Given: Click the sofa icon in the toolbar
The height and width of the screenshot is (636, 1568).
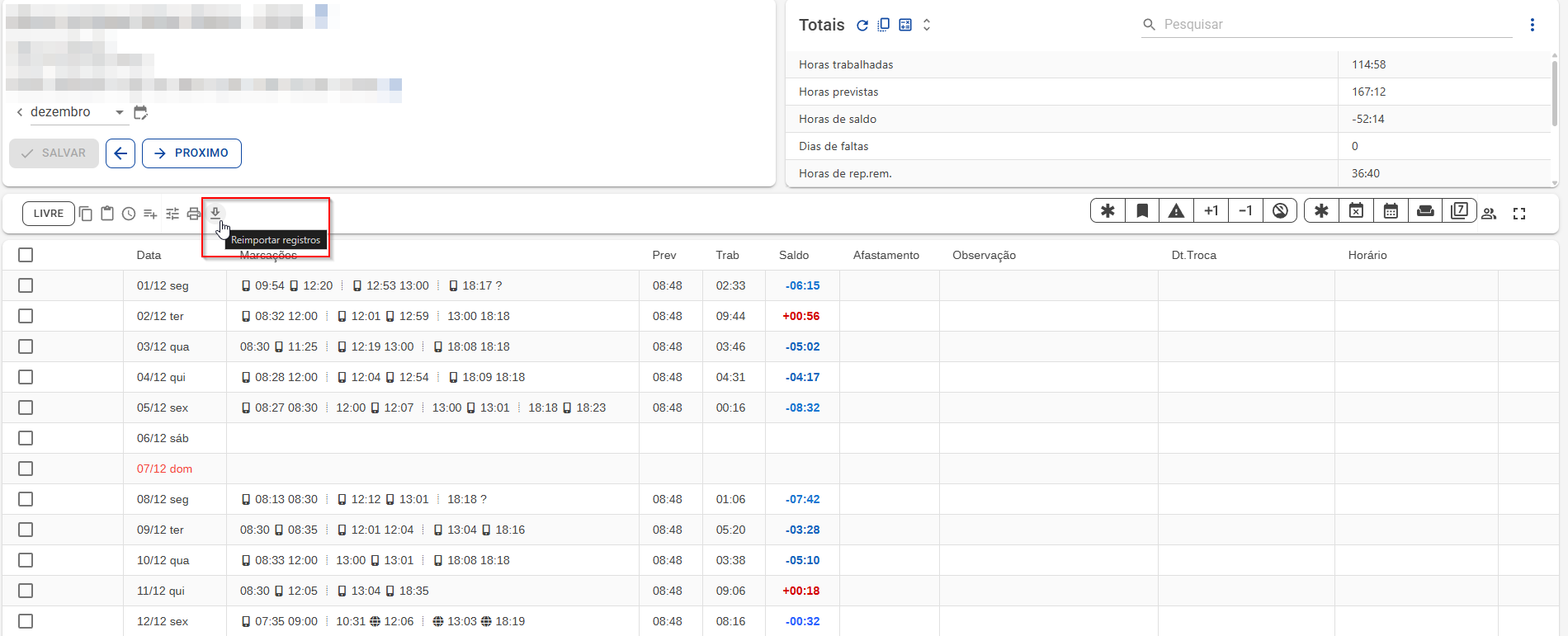Looking at the screenshot, I should pyautogui.click(x=1425, y=211).
